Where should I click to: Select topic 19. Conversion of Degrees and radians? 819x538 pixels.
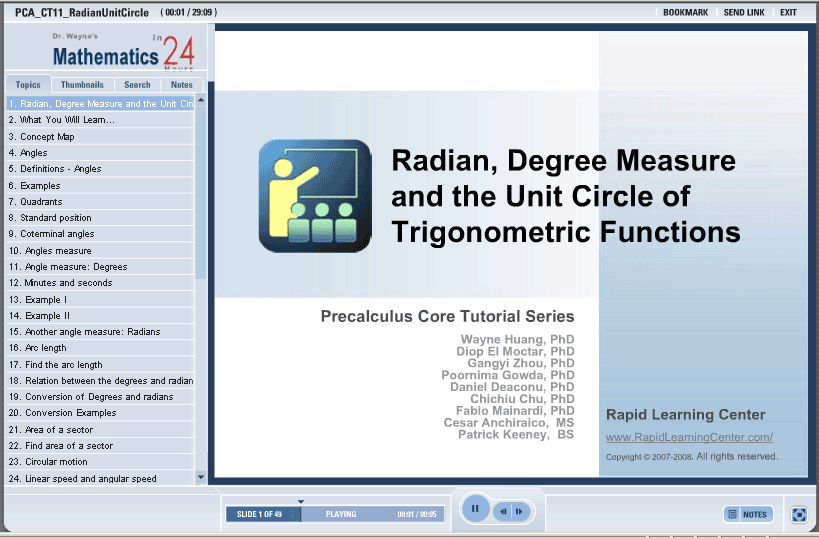point(100,397)
